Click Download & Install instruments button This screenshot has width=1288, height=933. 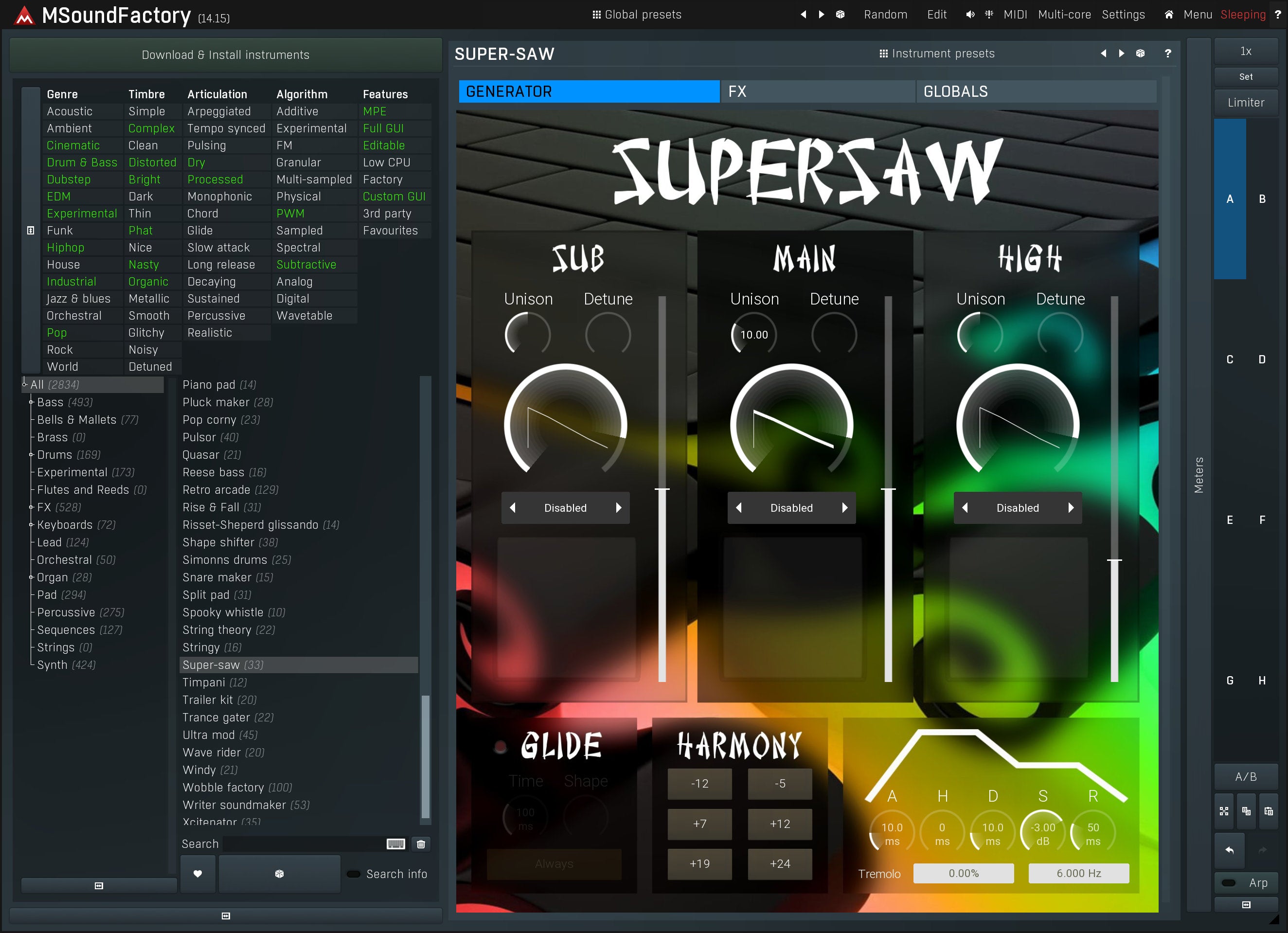[x=226, y=55]
